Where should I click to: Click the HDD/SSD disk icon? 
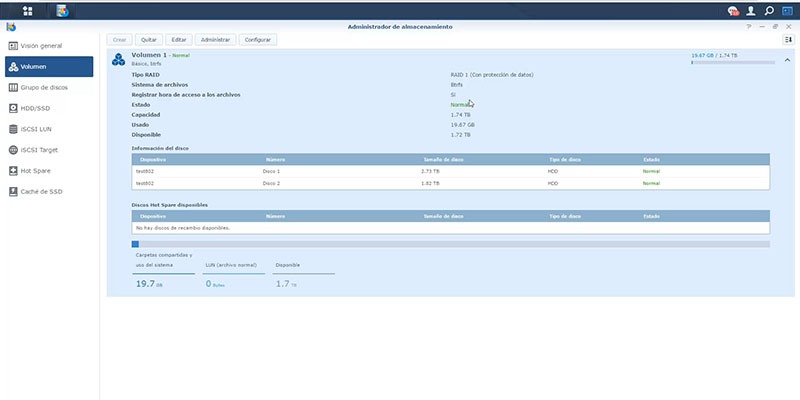pos(13,108)
